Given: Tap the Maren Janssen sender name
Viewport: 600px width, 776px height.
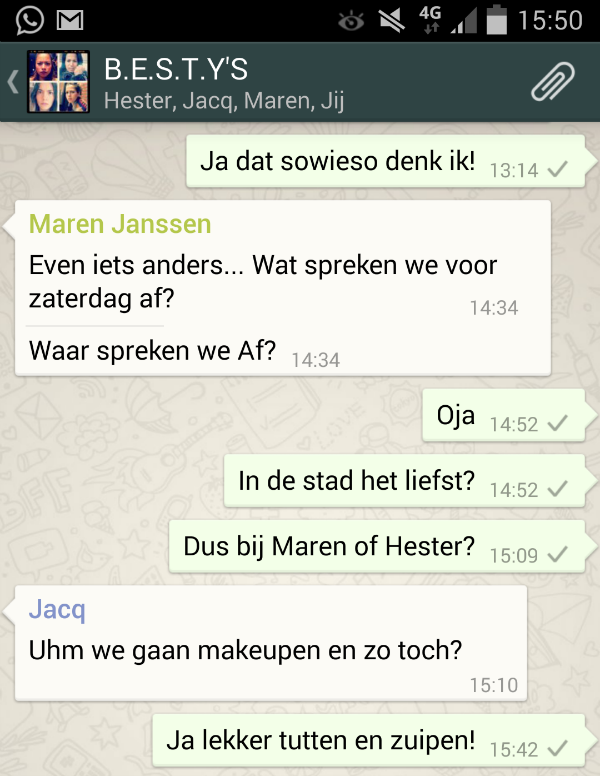Looking at the screenshot, I should (120, 224).
